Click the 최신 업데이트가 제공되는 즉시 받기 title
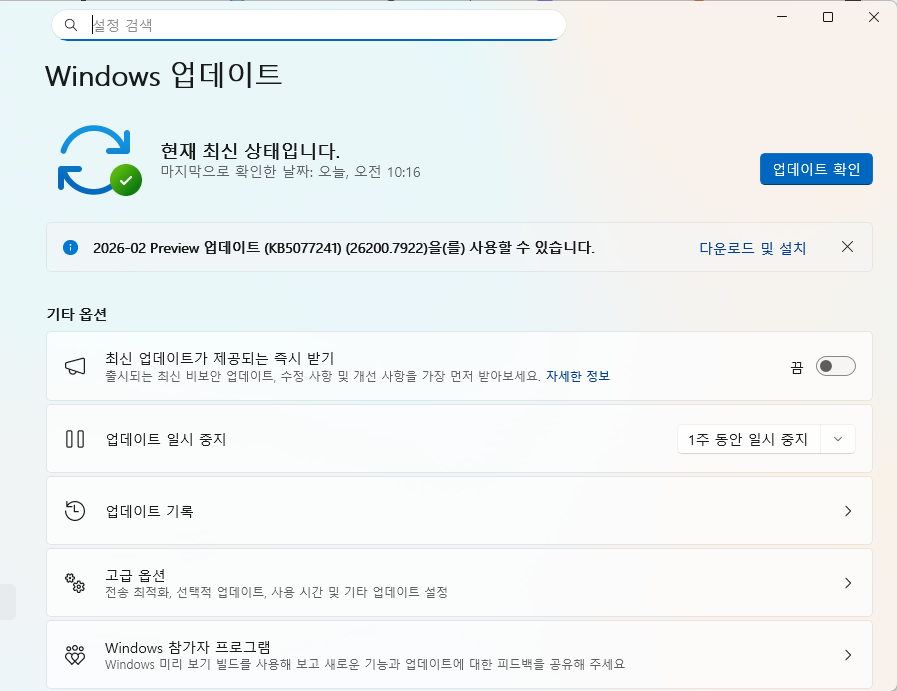Image resolution: width=897 pixels, height=691 pixels. point(220,358)
